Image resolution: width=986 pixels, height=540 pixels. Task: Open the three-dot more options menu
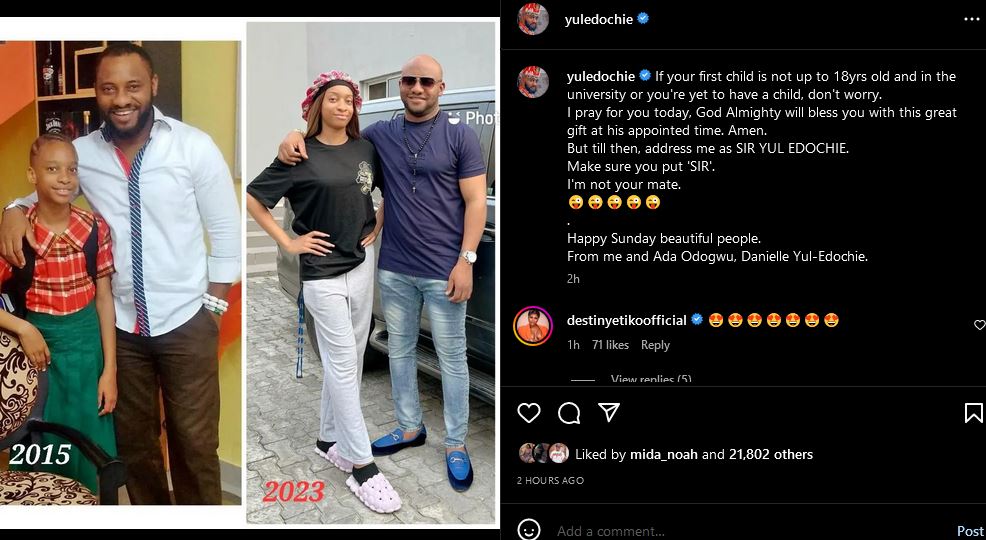point(972,19)
